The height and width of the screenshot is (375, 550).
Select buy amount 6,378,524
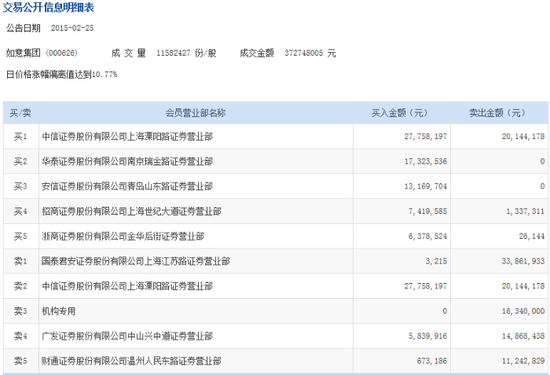(428, 236)
